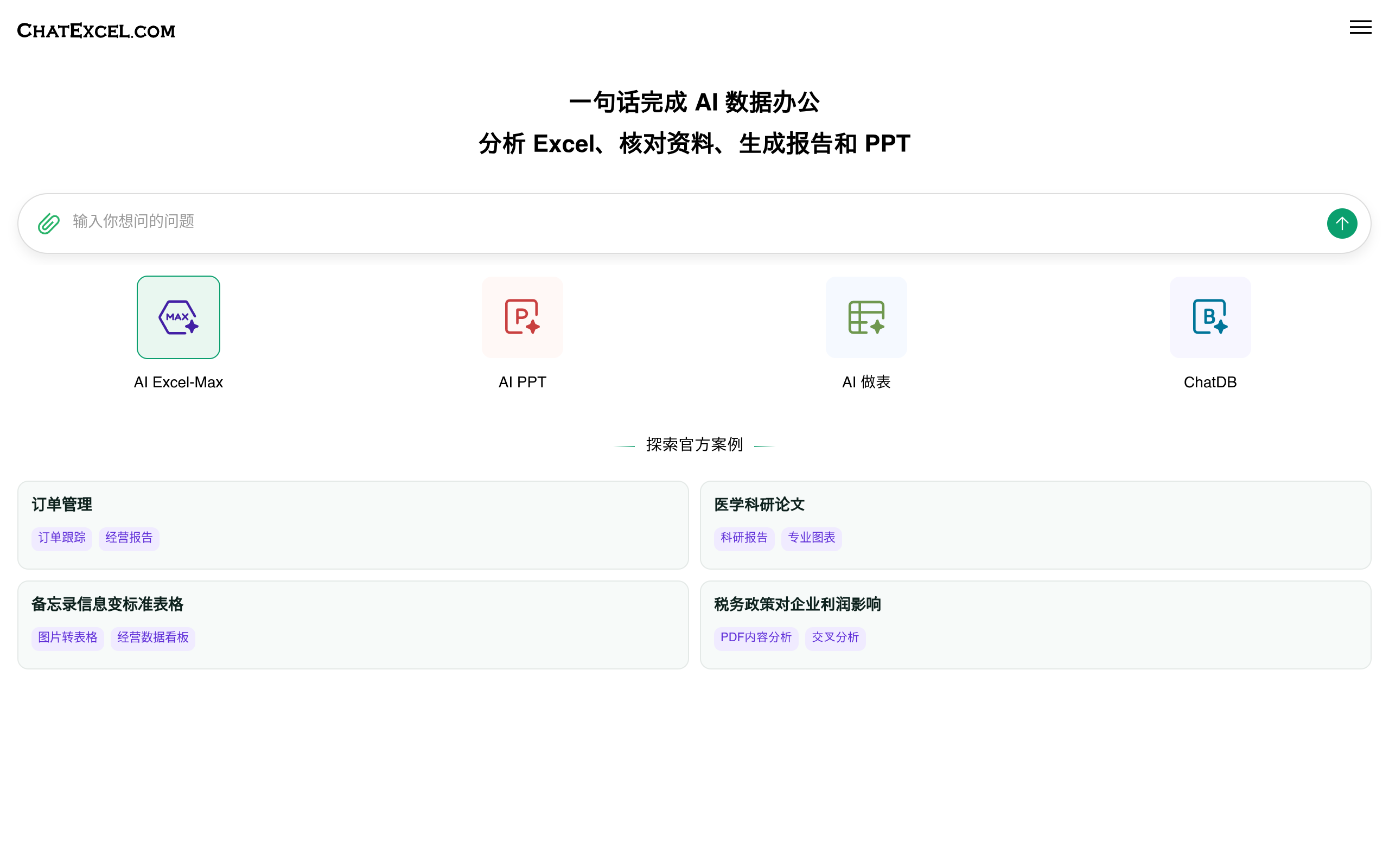This screenshot has height=868, width=1389.
Task: Click the ChatDB label
Action: click(x=1210, y=382)
